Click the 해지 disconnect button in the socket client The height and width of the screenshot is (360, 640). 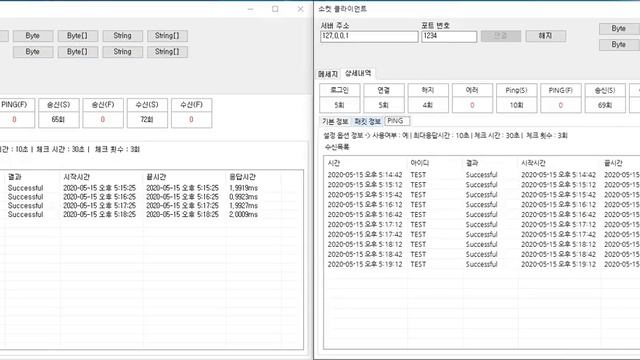[545, 36]
